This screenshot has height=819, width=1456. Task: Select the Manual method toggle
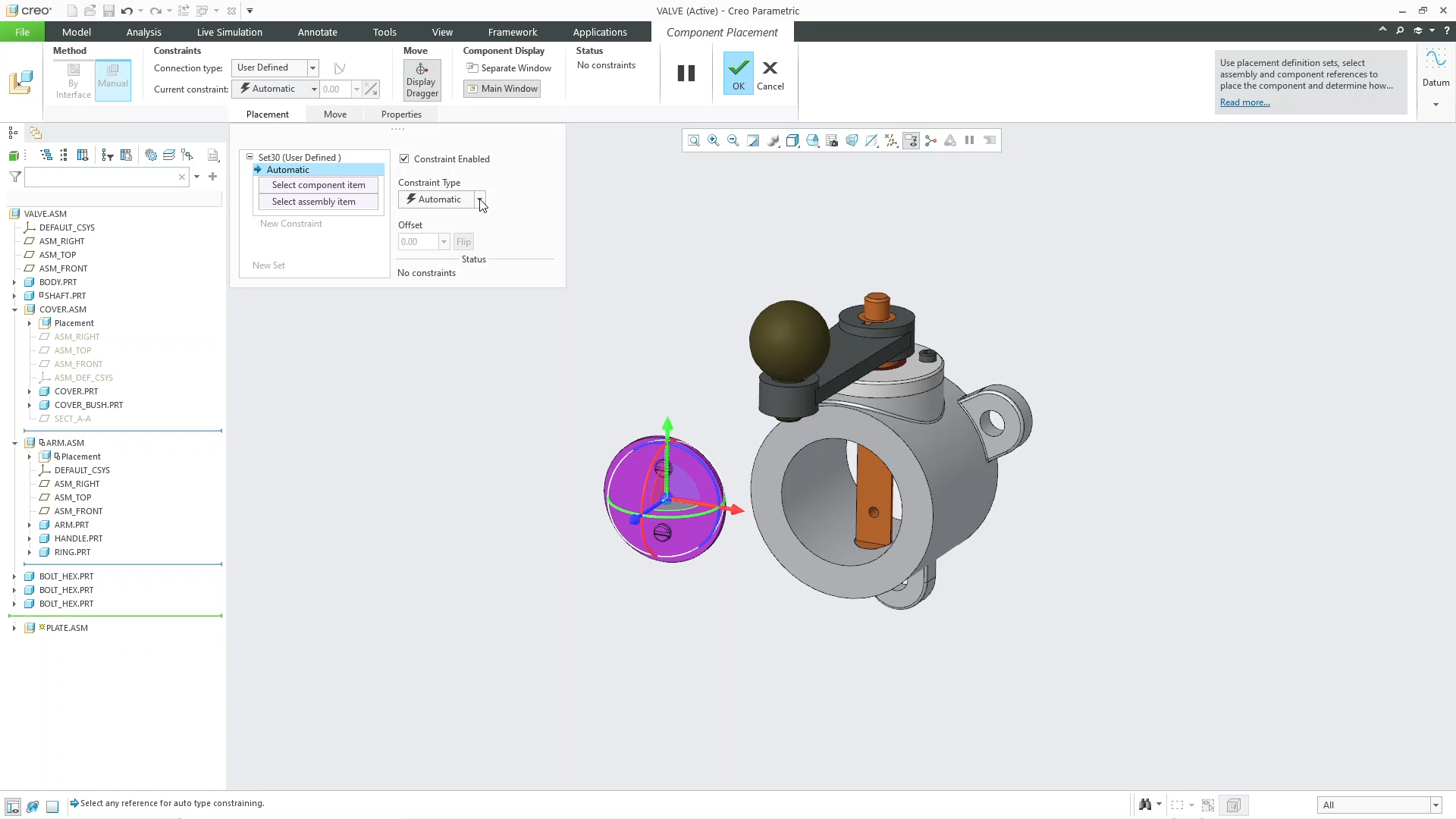[x=113, y=80]
